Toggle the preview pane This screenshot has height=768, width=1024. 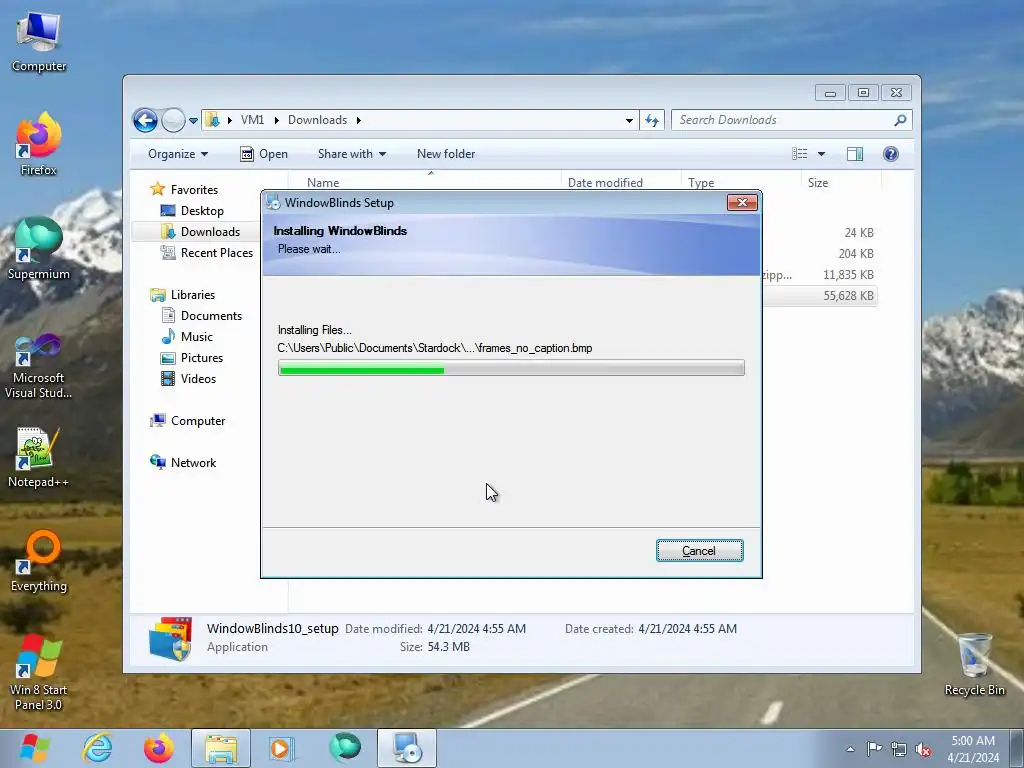(855, 154)
